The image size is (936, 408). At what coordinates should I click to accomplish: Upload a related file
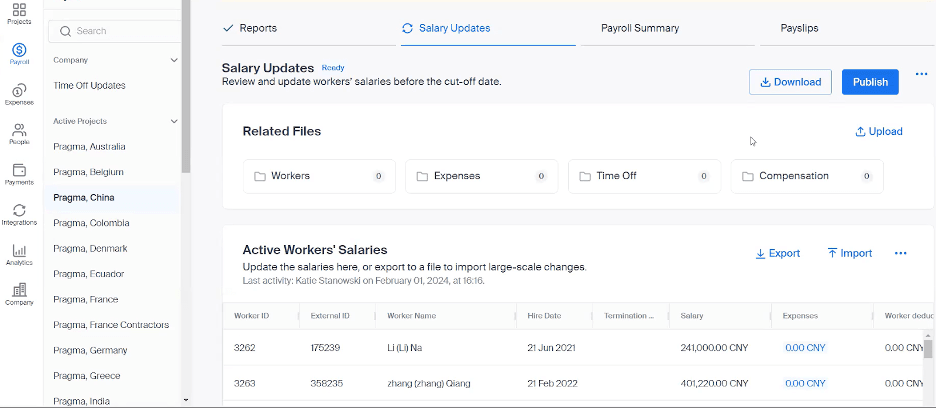(x=878, y=132)
